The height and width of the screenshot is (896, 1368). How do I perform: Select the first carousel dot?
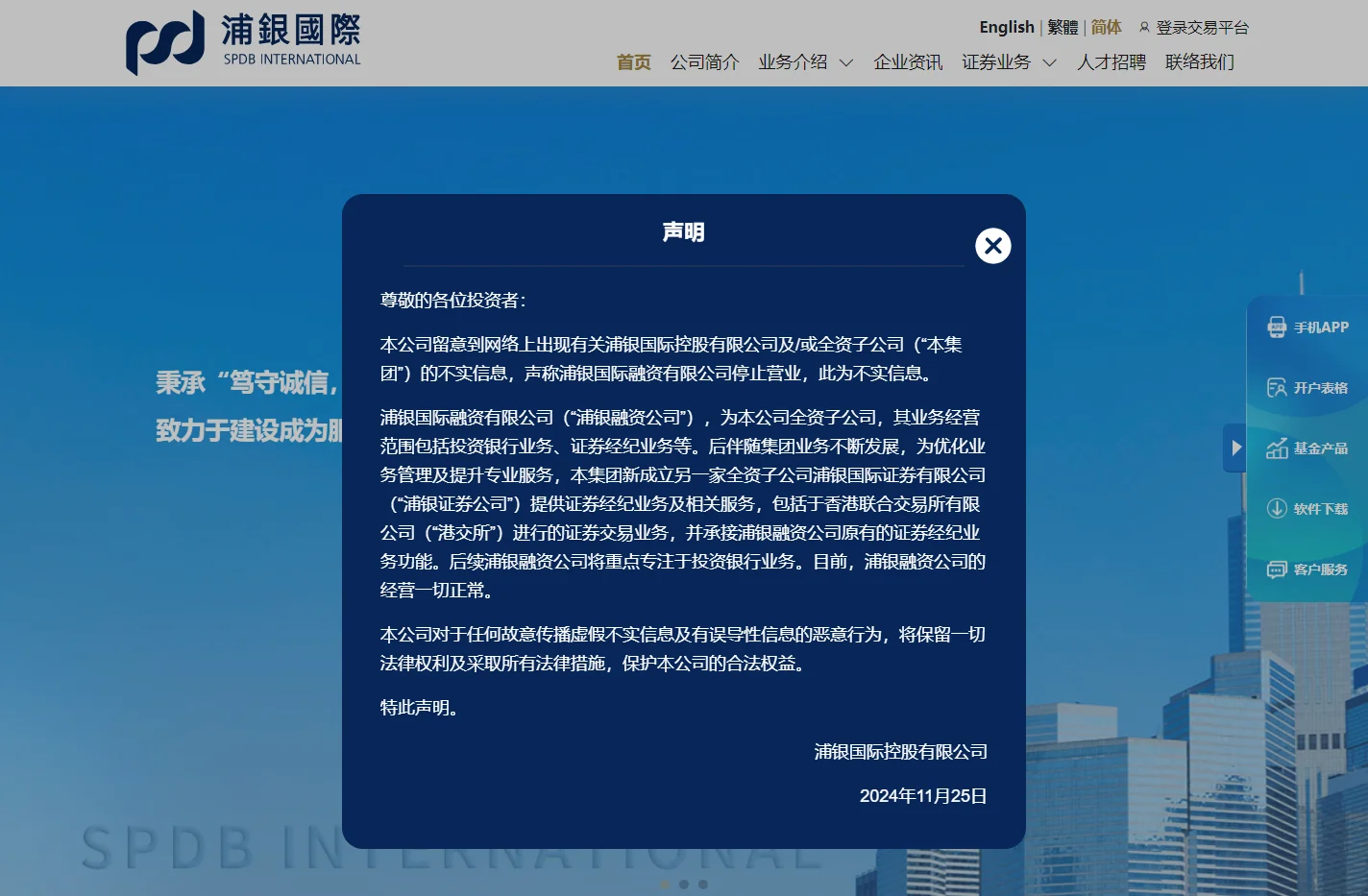pyautogui.click(x=665, y=884)
